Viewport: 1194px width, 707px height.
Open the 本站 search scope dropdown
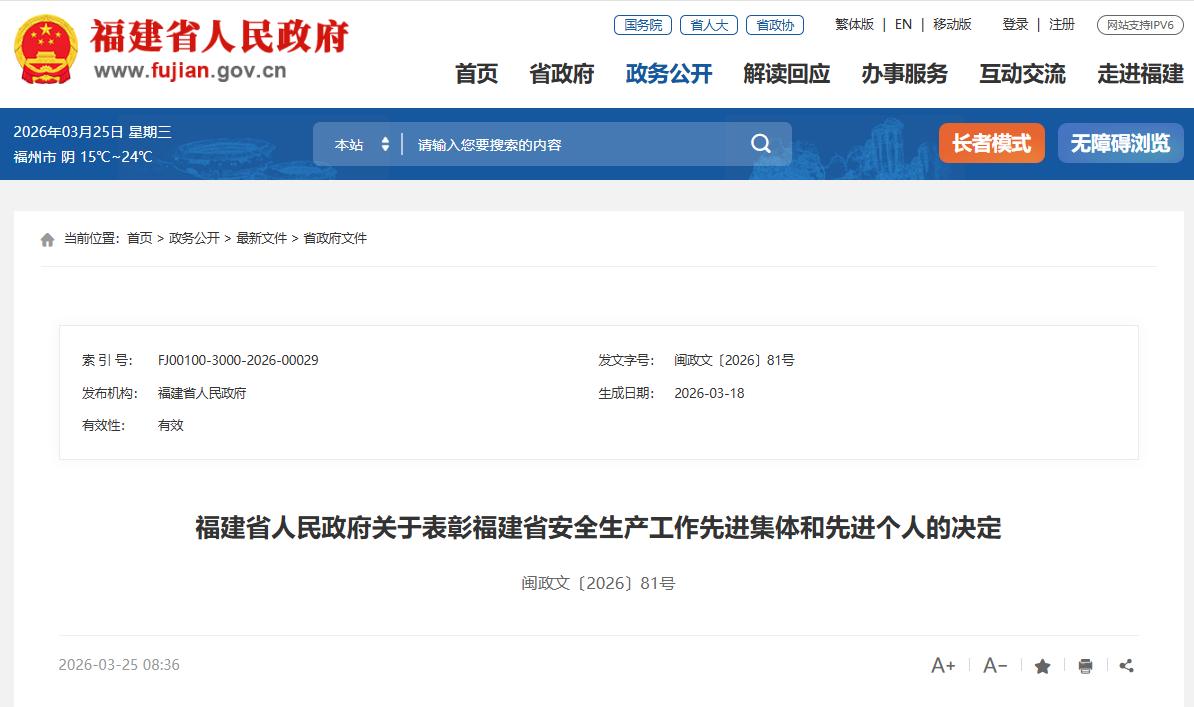[362, 143]
